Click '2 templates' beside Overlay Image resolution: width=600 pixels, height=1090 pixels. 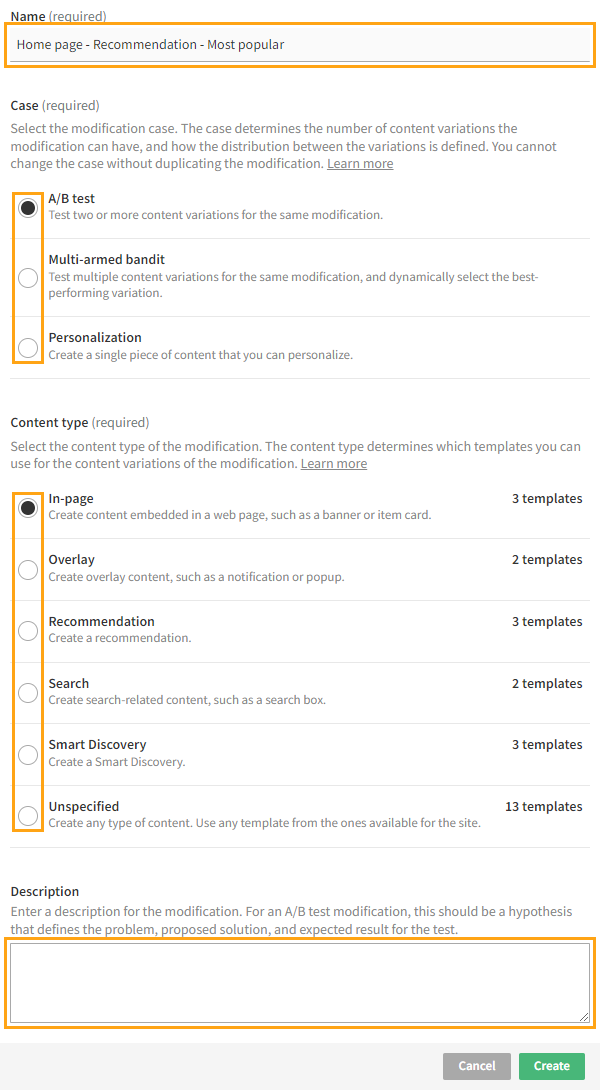point(547,560)
